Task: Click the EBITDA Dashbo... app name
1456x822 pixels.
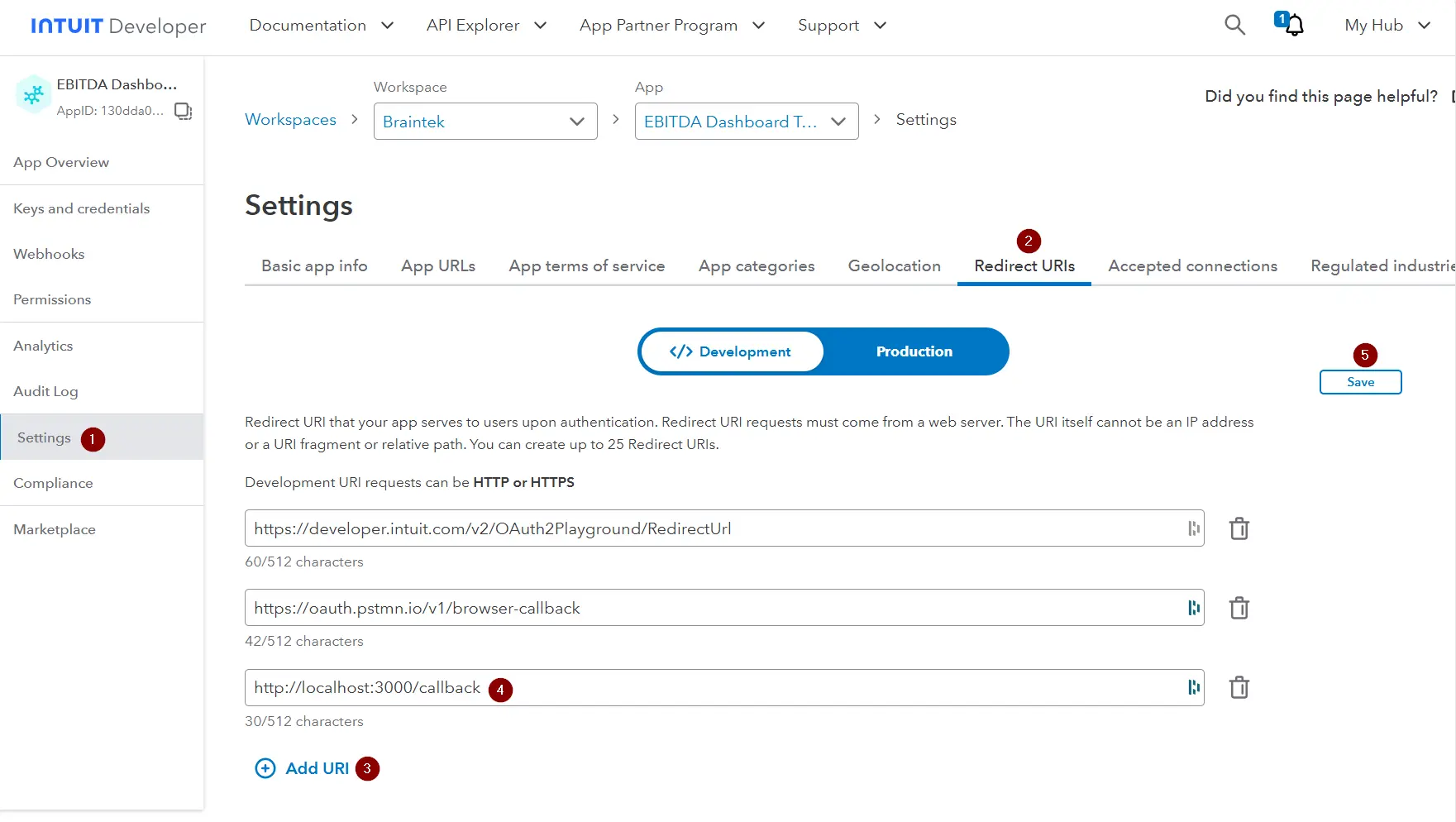Action: click(x=117, y=84)
